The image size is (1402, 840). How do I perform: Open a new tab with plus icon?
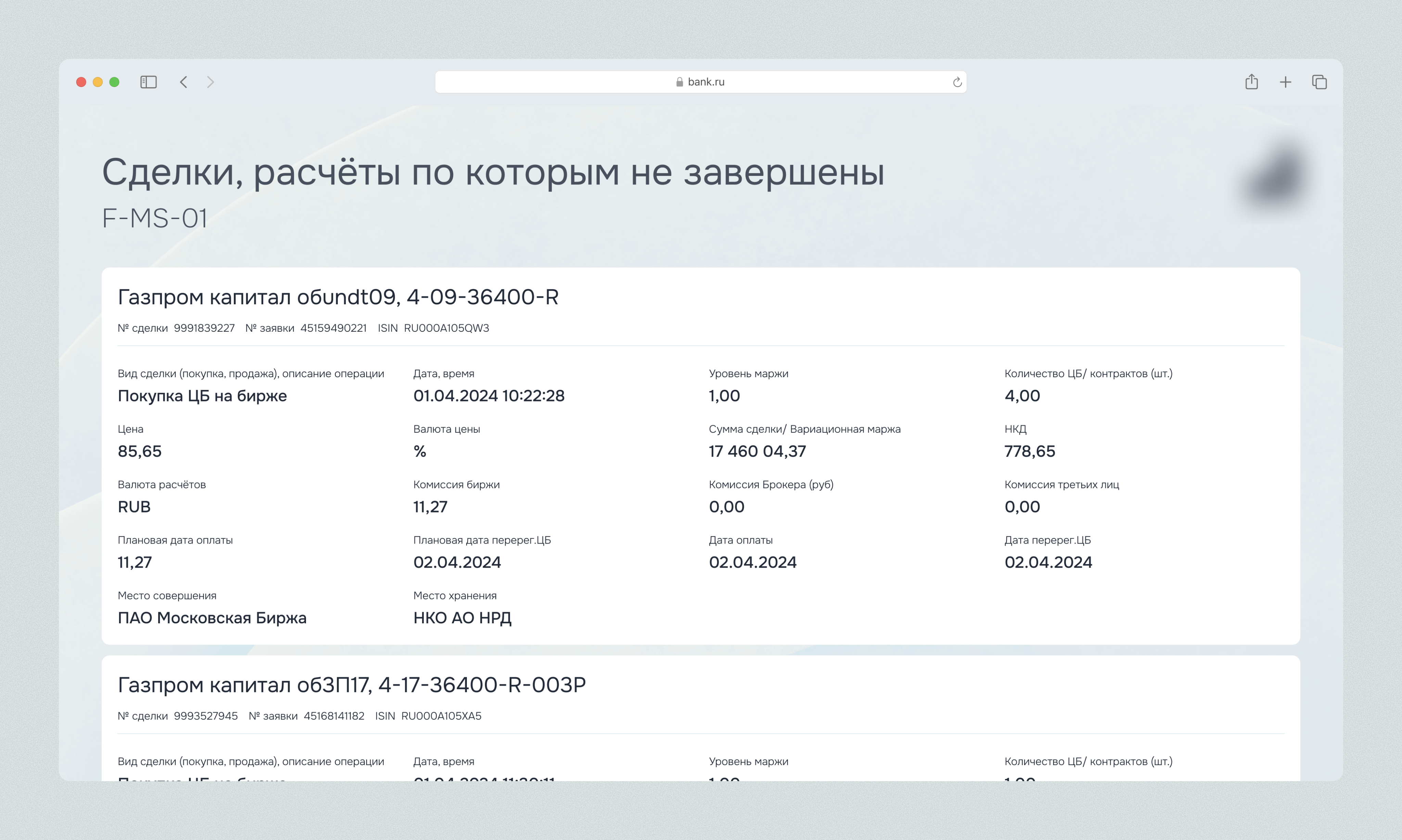(1285, 82)
